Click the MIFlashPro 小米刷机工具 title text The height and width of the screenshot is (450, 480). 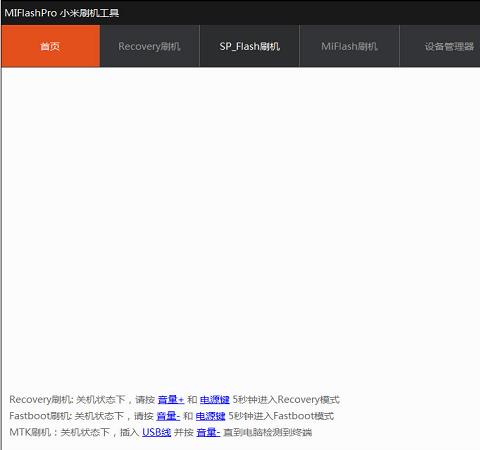(x=62, y=13)
